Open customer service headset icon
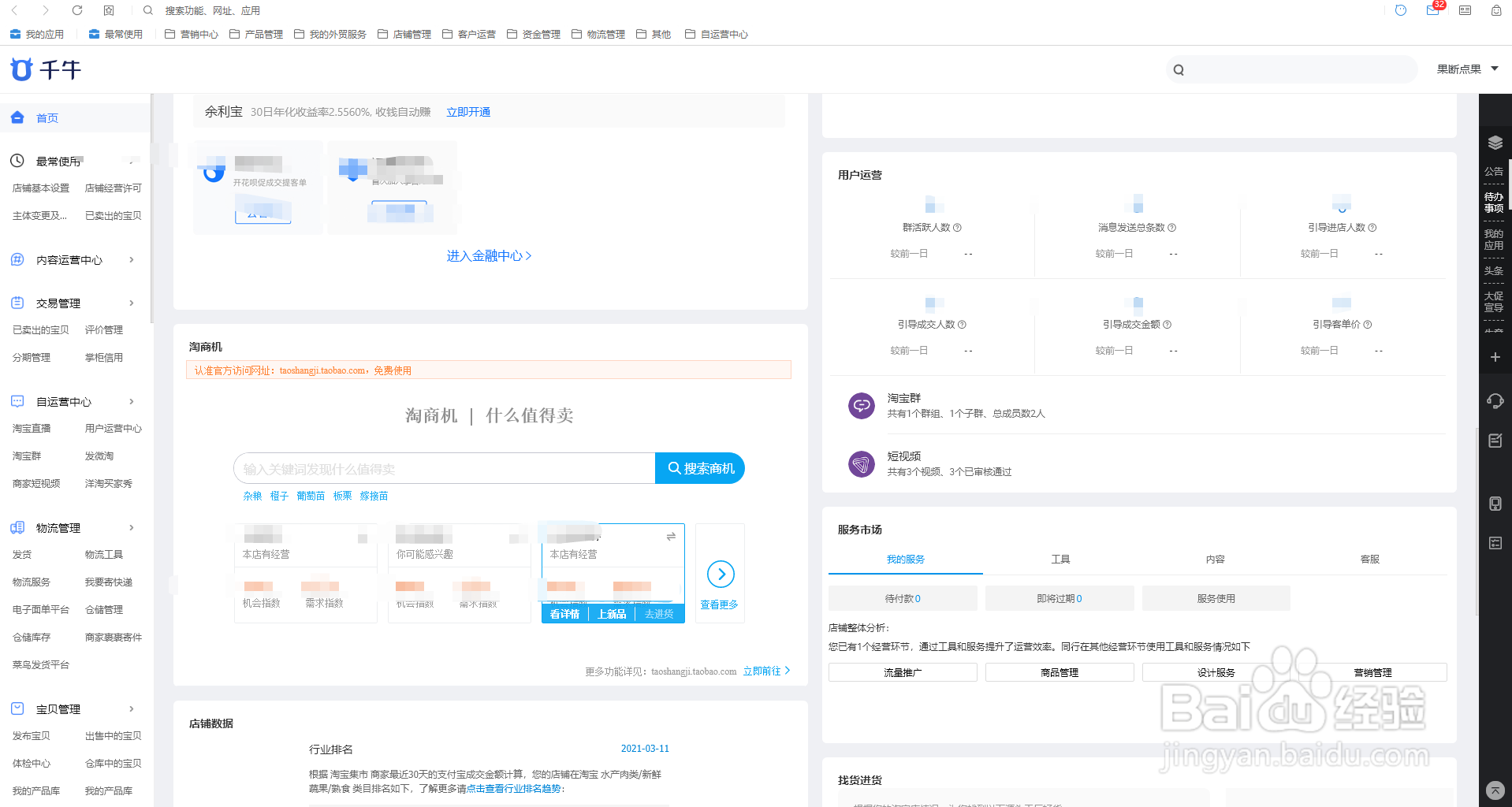Viewport: 1512px width, 807px height. click(x=1495, y=401)
